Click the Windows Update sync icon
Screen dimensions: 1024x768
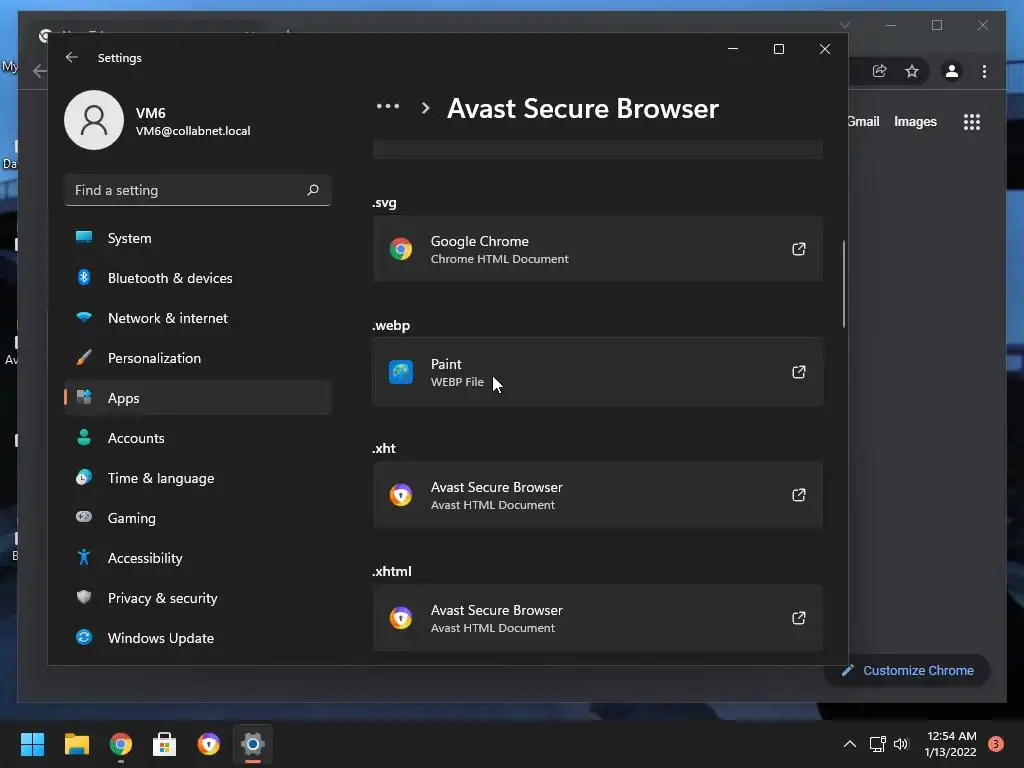pos(84,637)
